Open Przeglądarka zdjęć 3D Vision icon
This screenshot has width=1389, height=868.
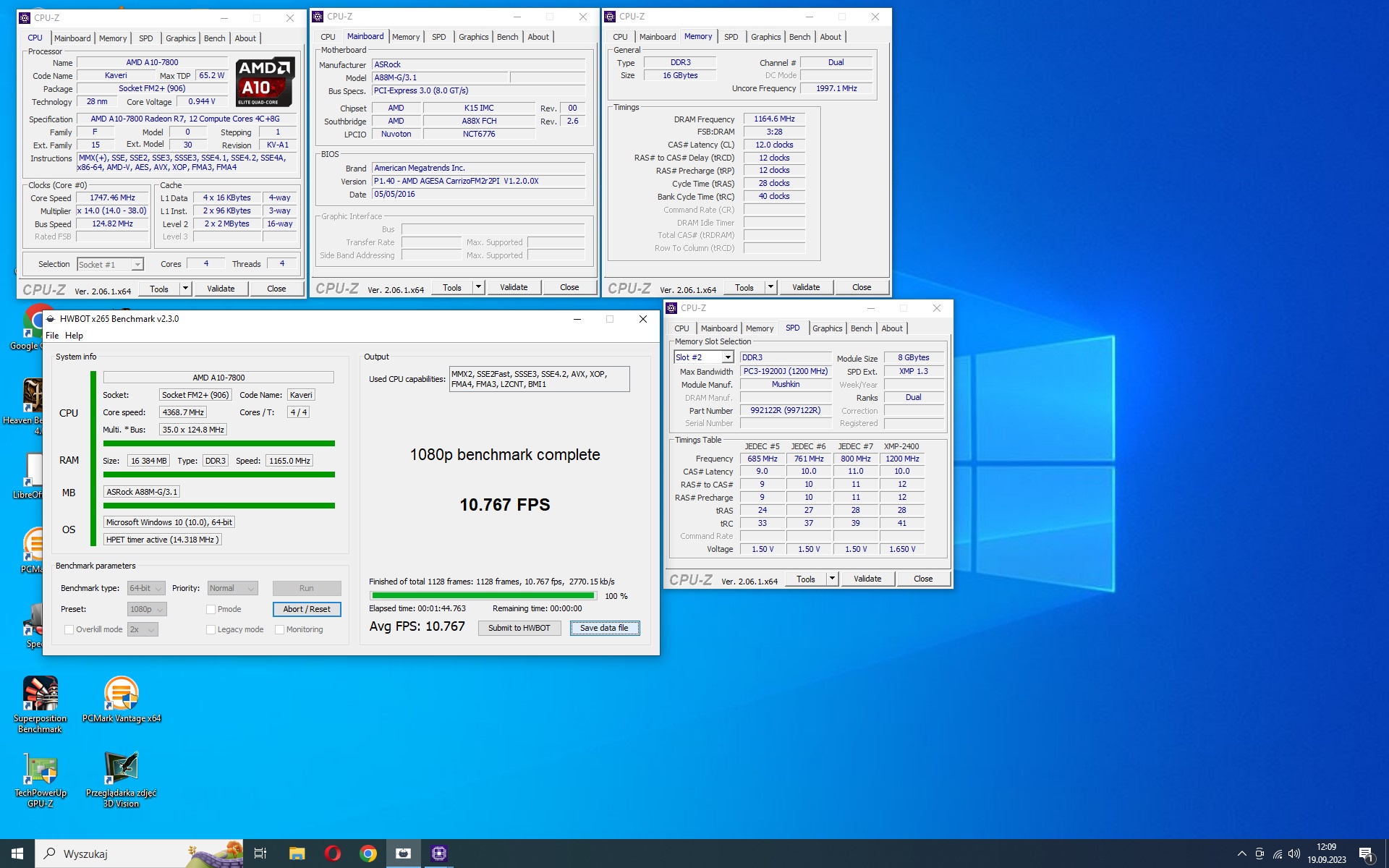[x=122, y=780]
